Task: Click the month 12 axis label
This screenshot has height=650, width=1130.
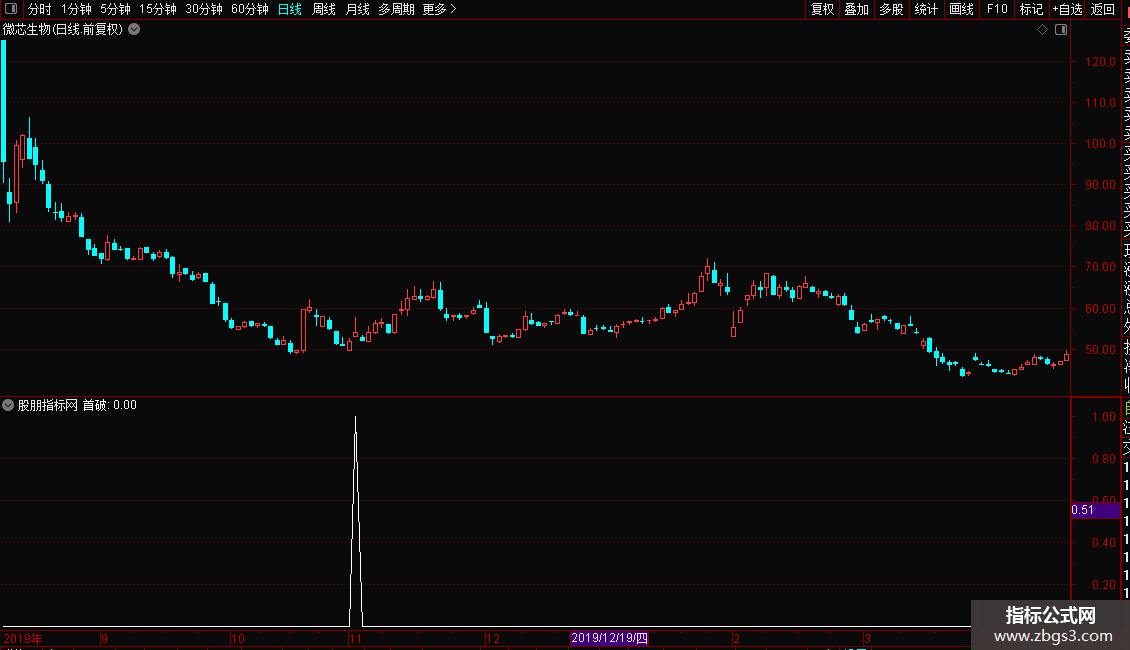Action: pos(493,638)
